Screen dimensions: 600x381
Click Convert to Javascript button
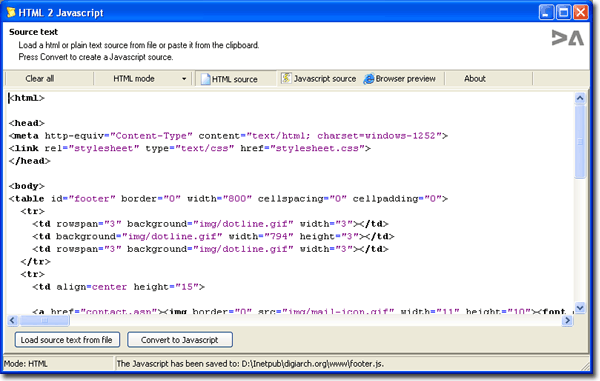point(179,340)
